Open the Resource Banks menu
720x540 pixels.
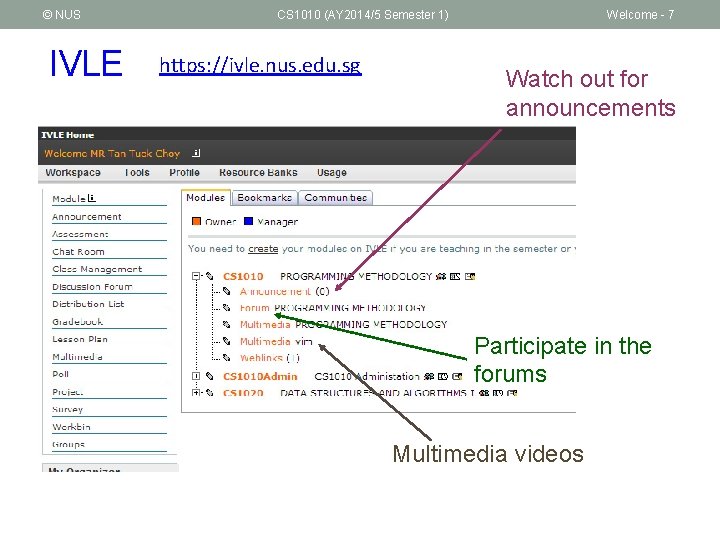point(258,173)
